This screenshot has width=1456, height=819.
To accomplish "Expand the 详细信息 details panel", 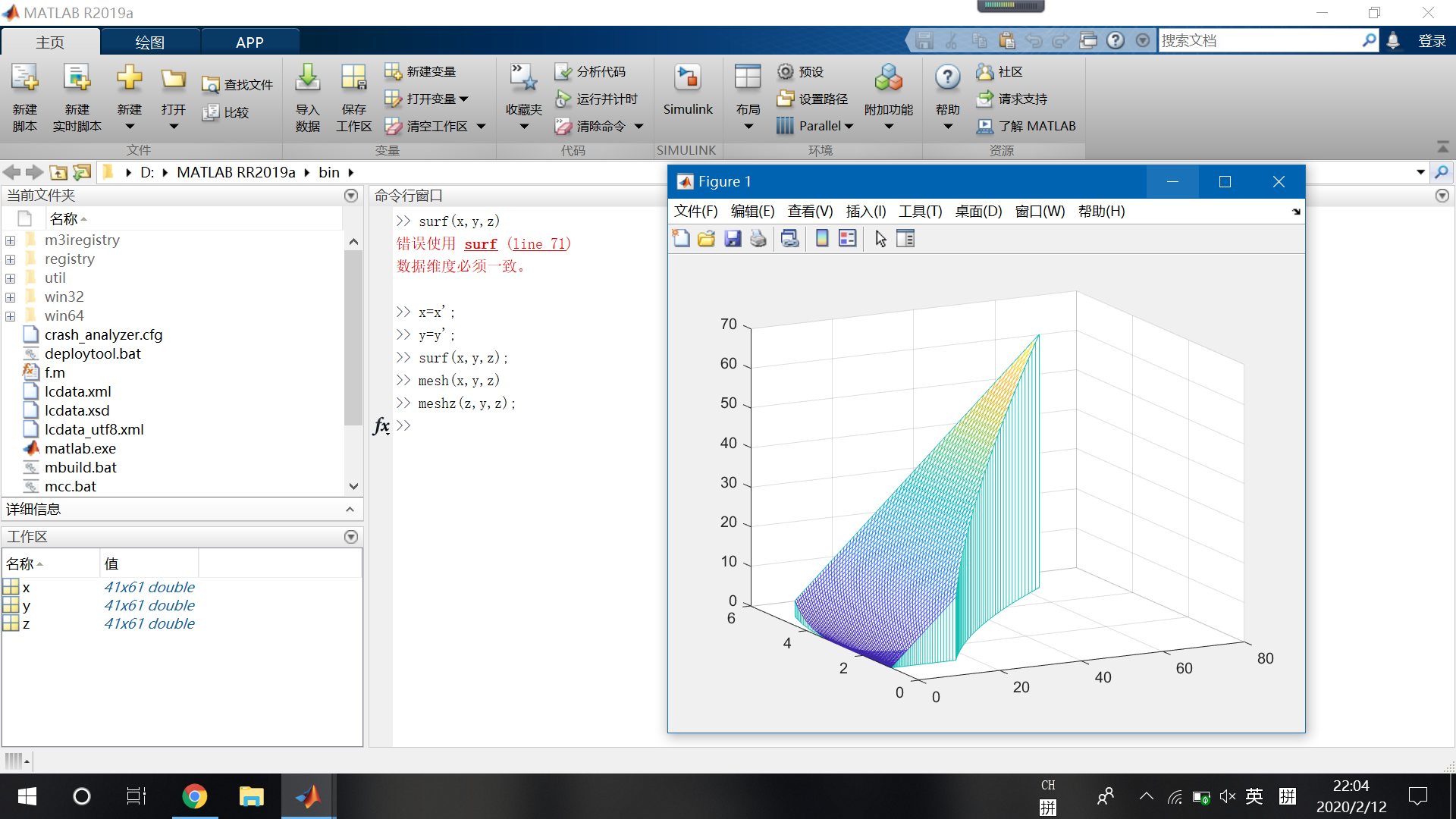I will click(x=350, y=510).
